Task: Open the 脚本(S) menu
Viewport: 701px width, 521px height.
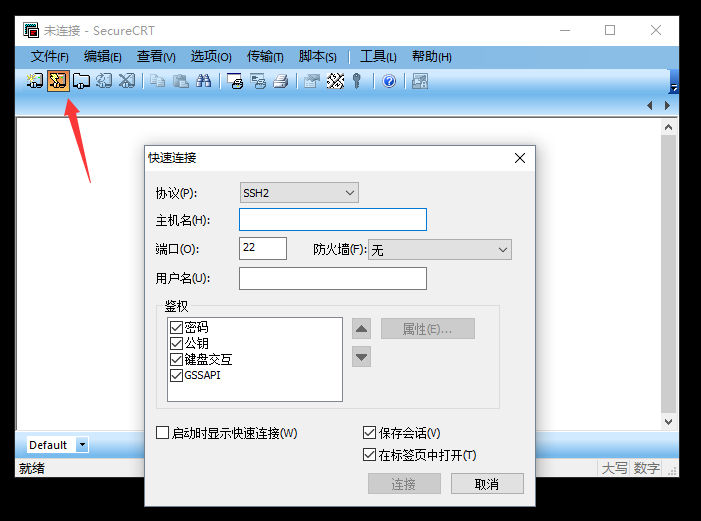Action: [317, 57]
